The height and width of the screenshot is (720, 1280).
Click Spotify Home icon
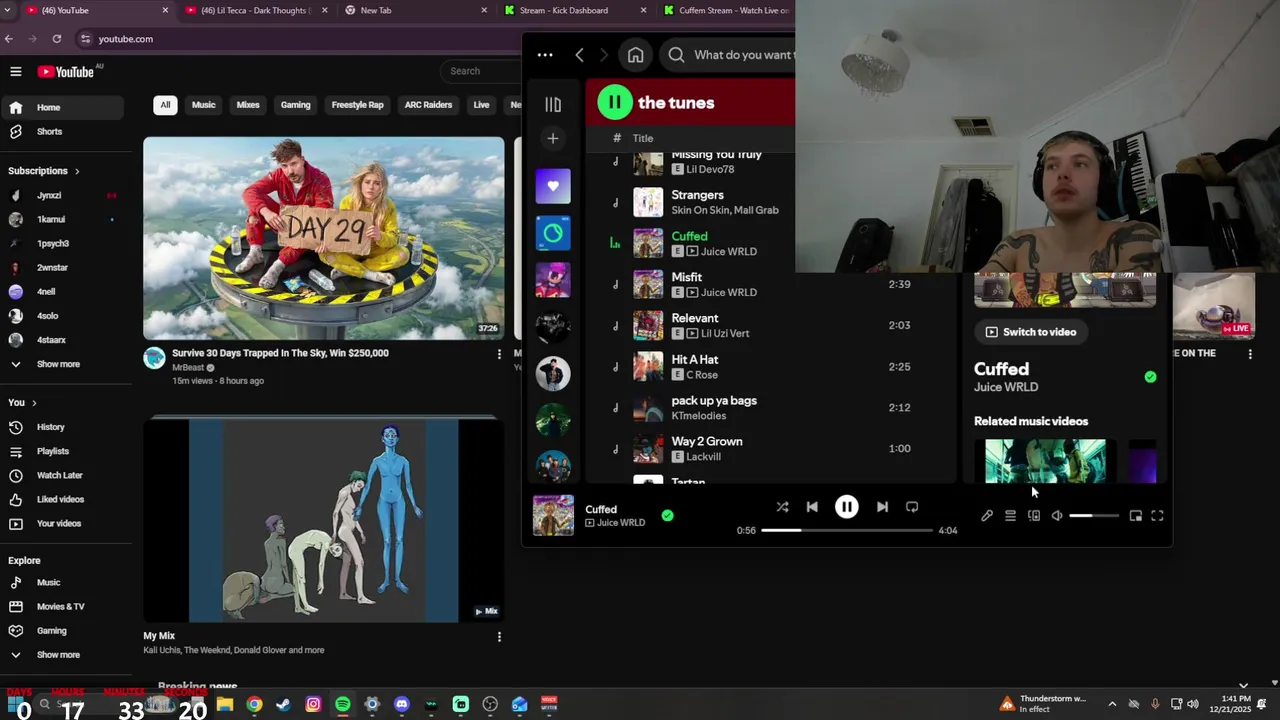(x=635, y=55)
